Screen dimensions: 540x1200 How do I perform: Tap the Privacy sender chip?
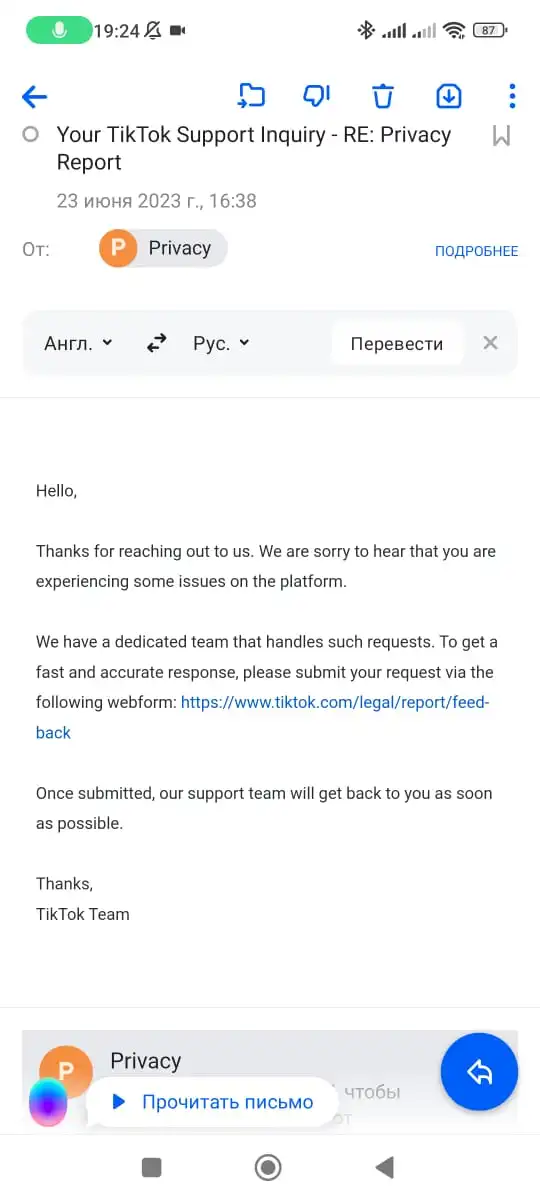point(163,249)
